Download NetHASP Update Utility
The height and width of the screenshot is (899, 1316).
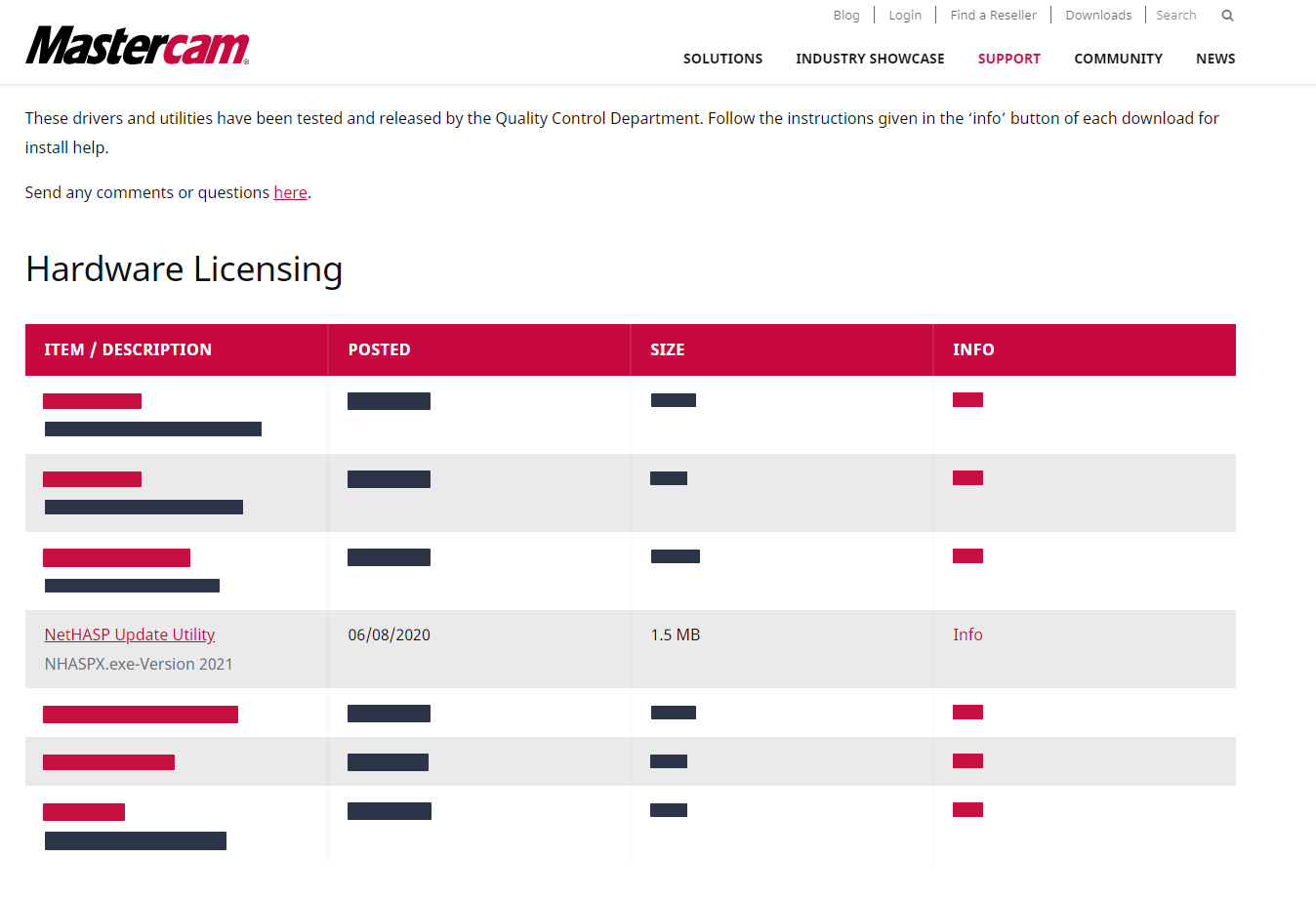pyautogui.click(x=130, y=634)
